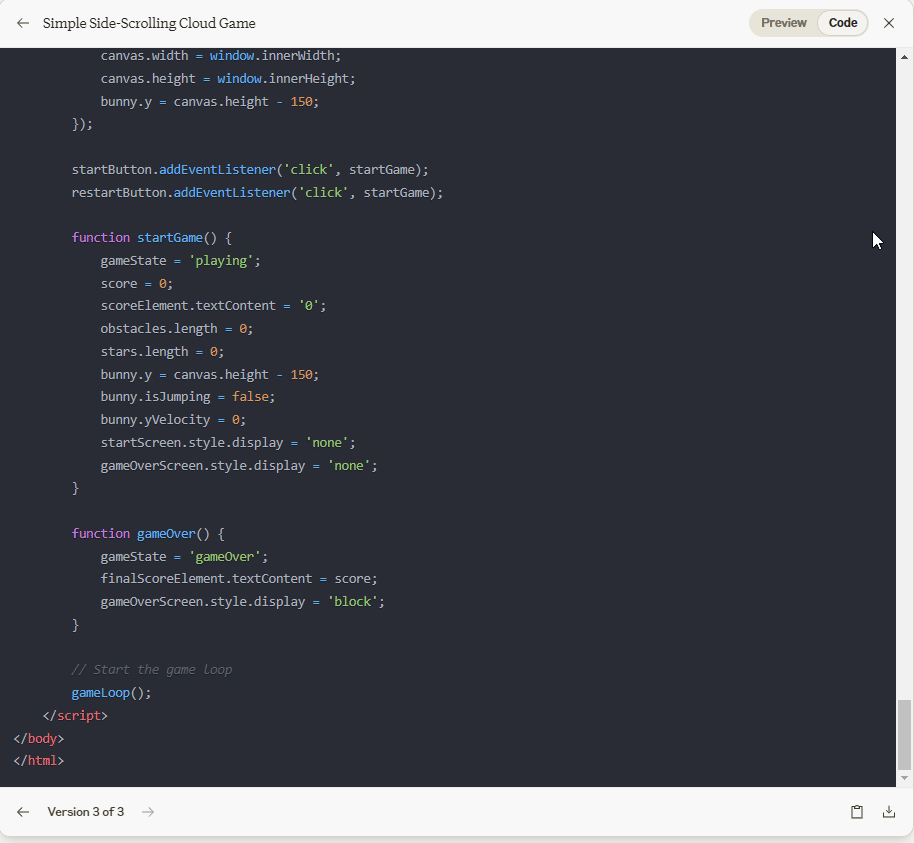Click the next version arrow

pos(148,812)
